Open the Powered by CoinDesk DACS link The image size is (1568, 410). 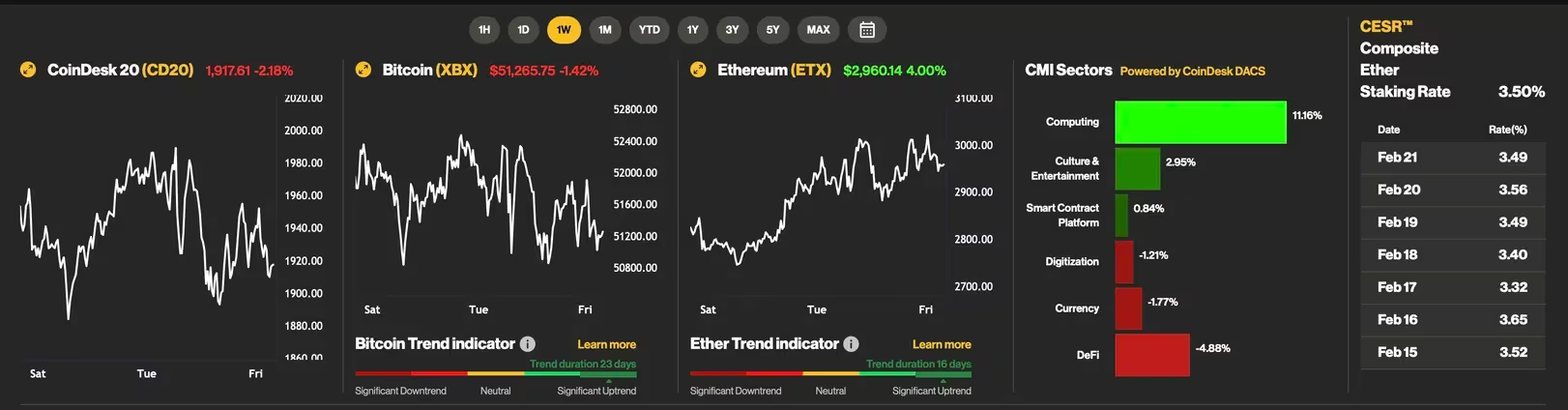[1192, 71]
